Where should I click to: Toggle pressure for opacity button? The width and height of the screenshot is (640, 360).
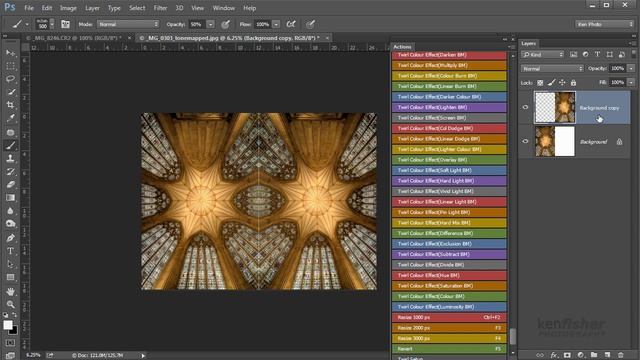[x=225, y=24]
